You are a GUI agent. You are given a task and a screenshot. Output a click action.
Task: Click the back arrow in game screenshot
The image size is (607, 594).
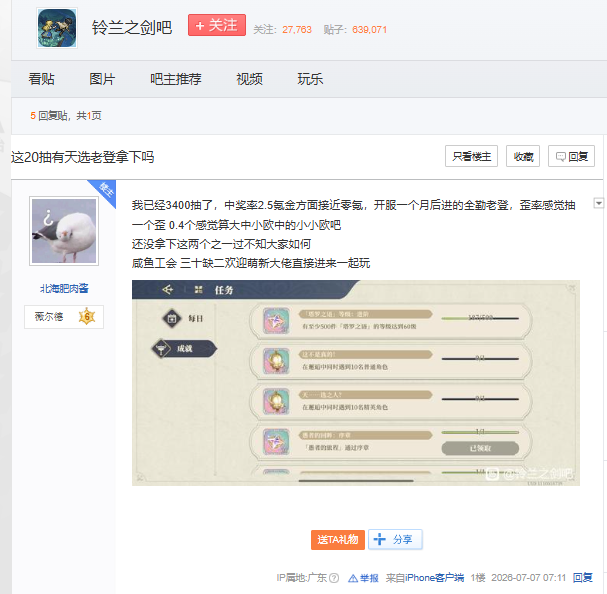click(x=168, y=289)
